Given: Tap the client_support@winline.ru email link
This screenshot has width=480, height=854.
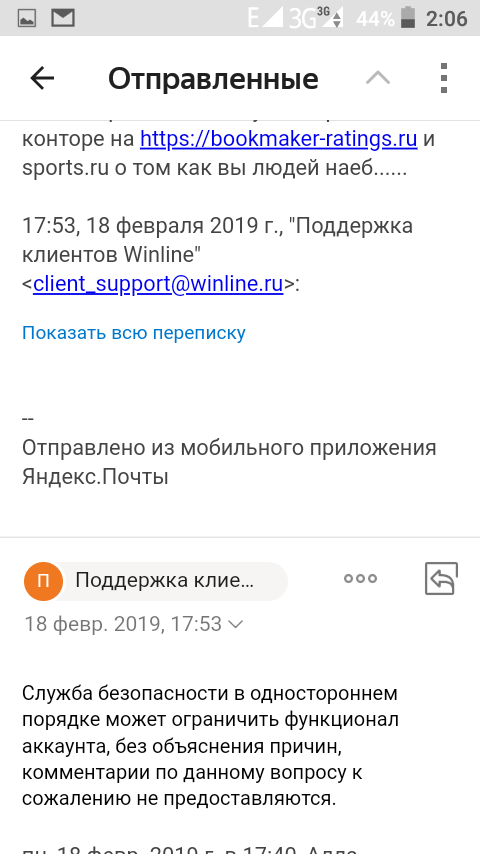Looking at the screenshot, I should tap(158, 284).
